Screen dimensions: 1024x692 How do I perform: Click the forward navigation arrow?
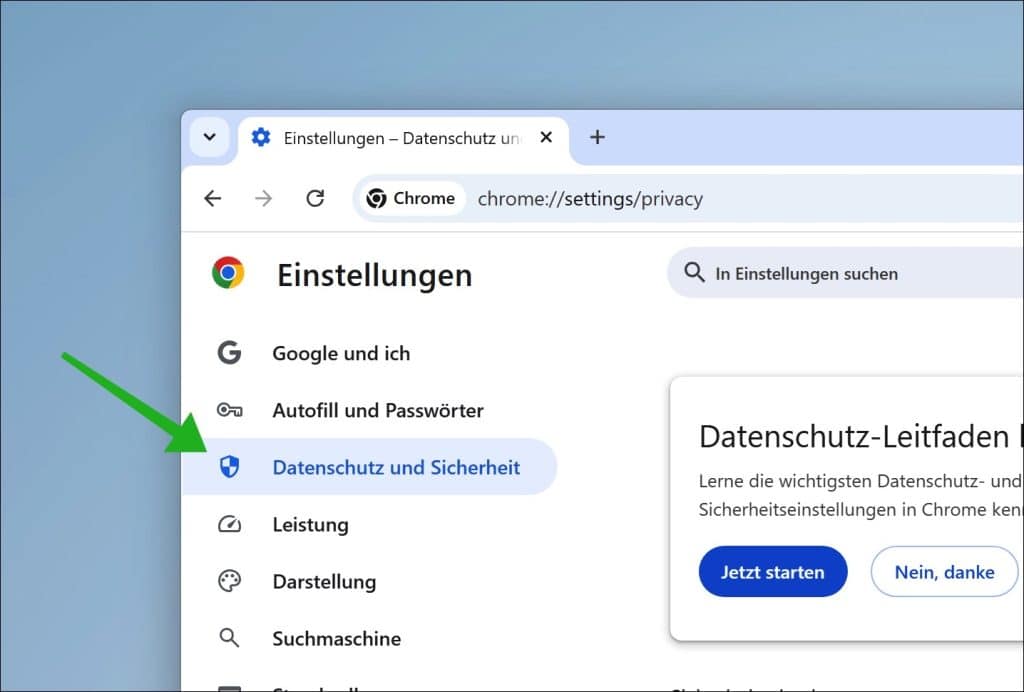[263, 198]
